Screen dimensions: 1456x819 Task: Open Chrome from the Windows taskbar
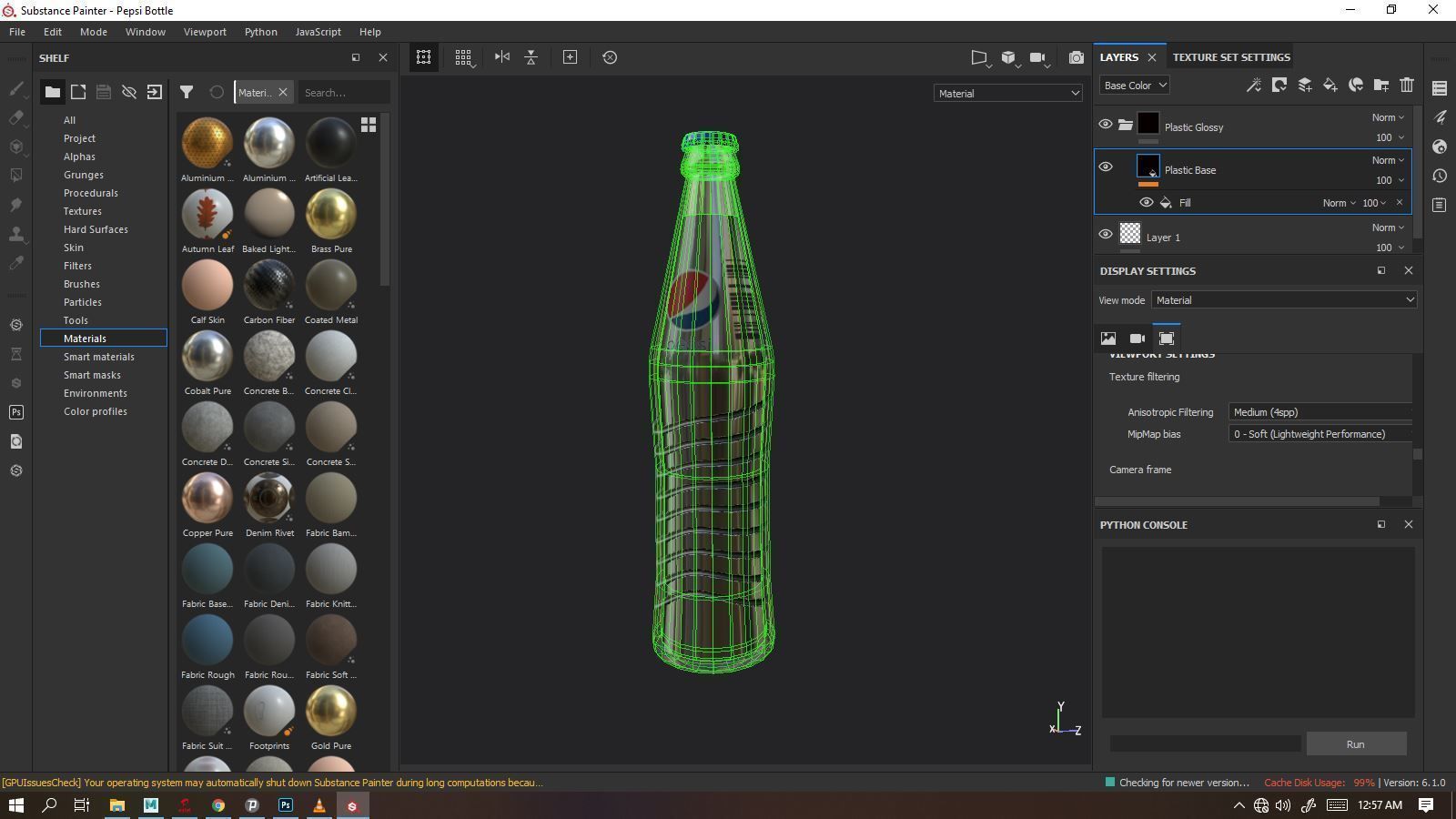[218, 805]
